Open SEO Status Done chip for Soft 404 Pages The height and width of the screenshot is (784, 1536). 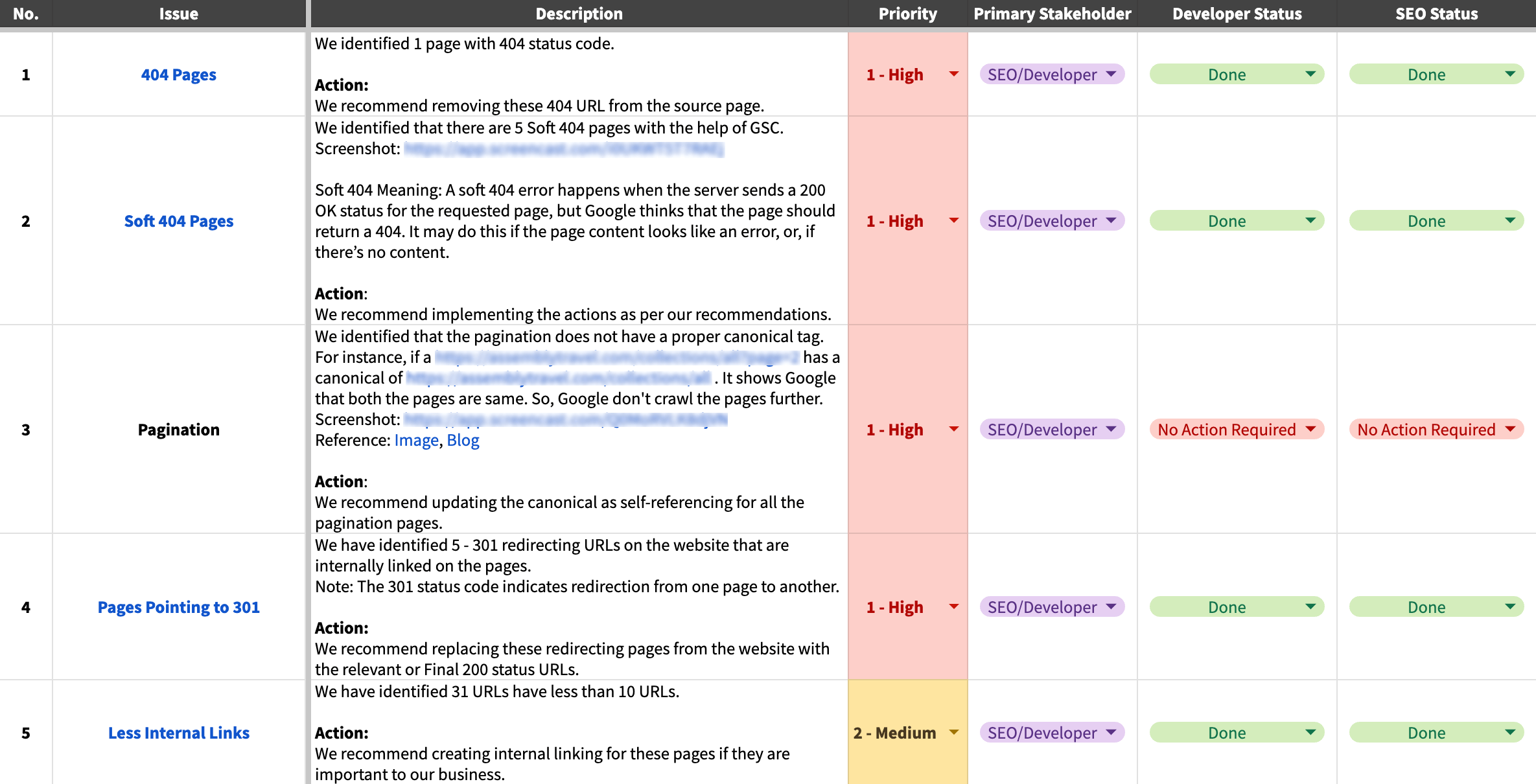point(1436,221)
